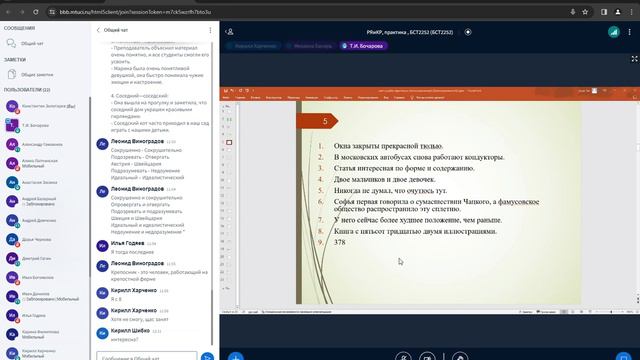Open the plus actions button

tap(236, 356)
